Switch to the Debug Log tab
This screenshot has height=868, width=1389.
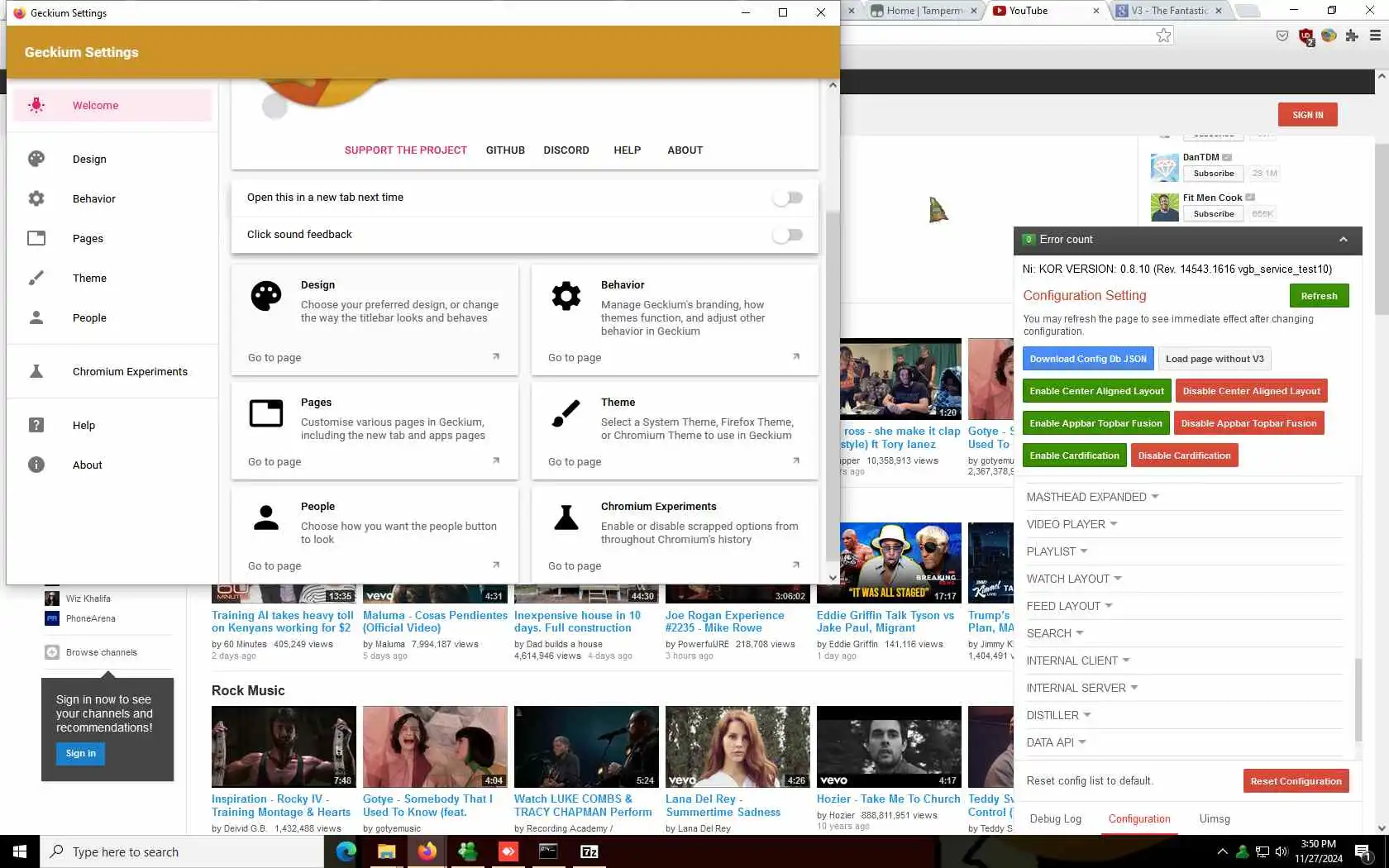point(1056,819)
